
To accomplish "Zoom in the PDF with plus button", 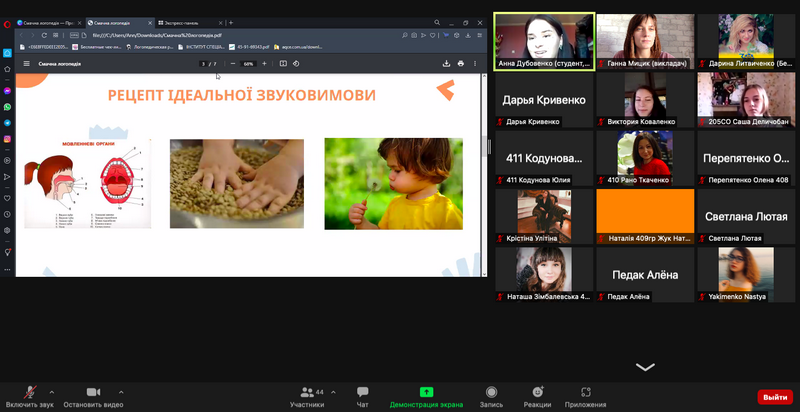I will tap(264, 64).
